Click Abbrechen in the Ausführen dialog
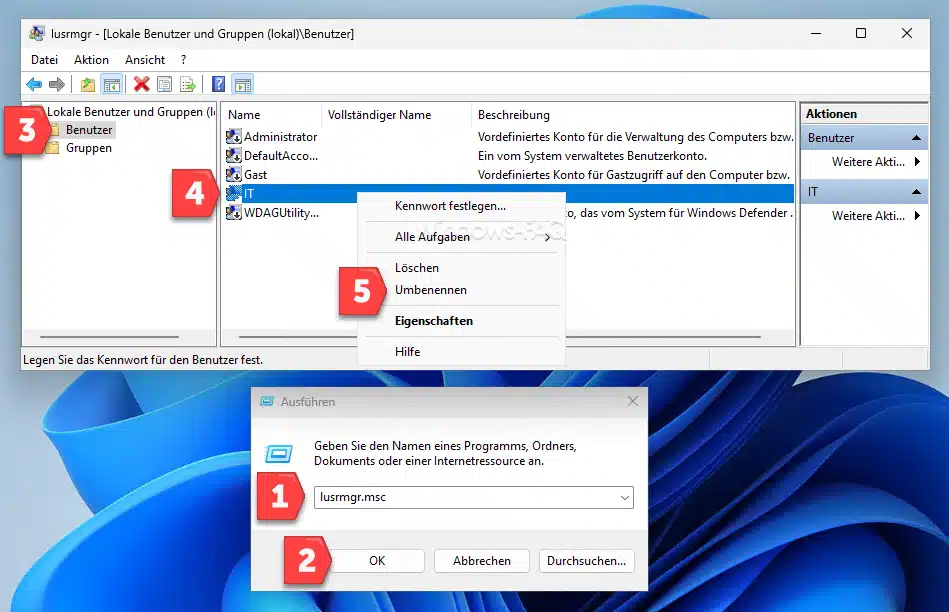 pos(482,561)
